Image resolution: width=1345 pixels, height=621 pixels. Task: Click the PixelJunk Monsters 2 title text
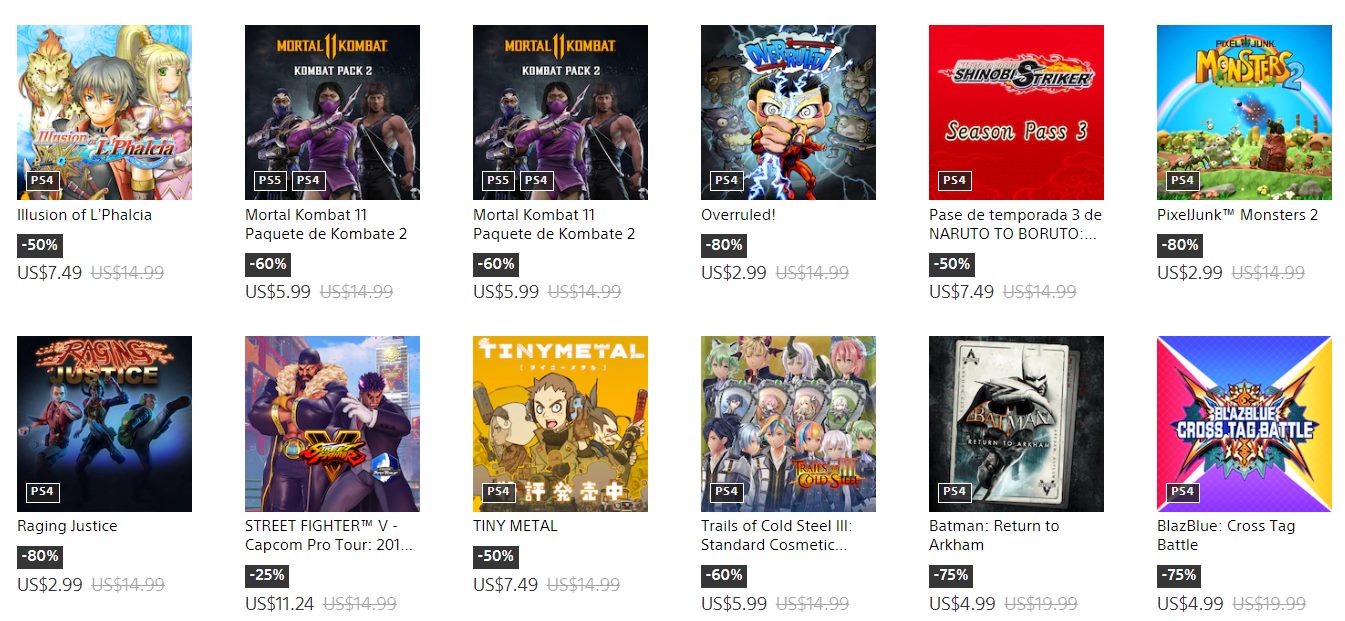(1237, 215)
